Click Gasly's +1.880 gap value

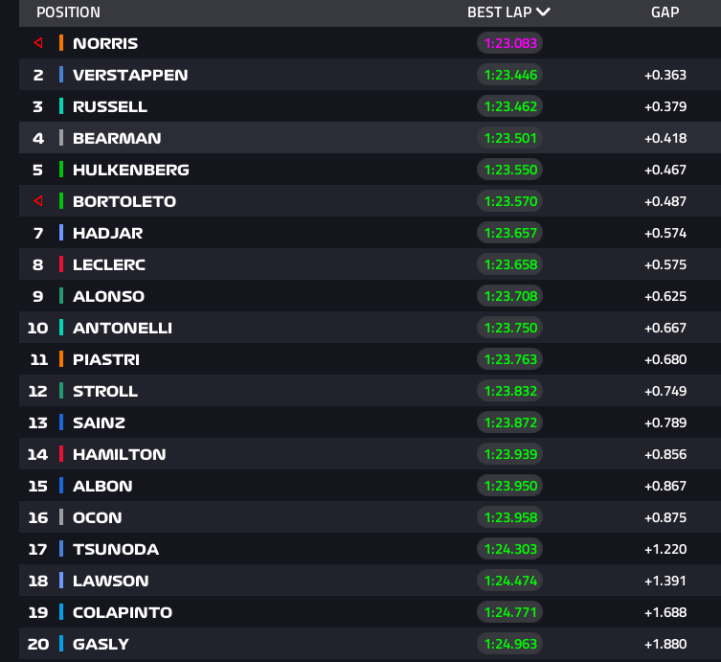point(665,644)
